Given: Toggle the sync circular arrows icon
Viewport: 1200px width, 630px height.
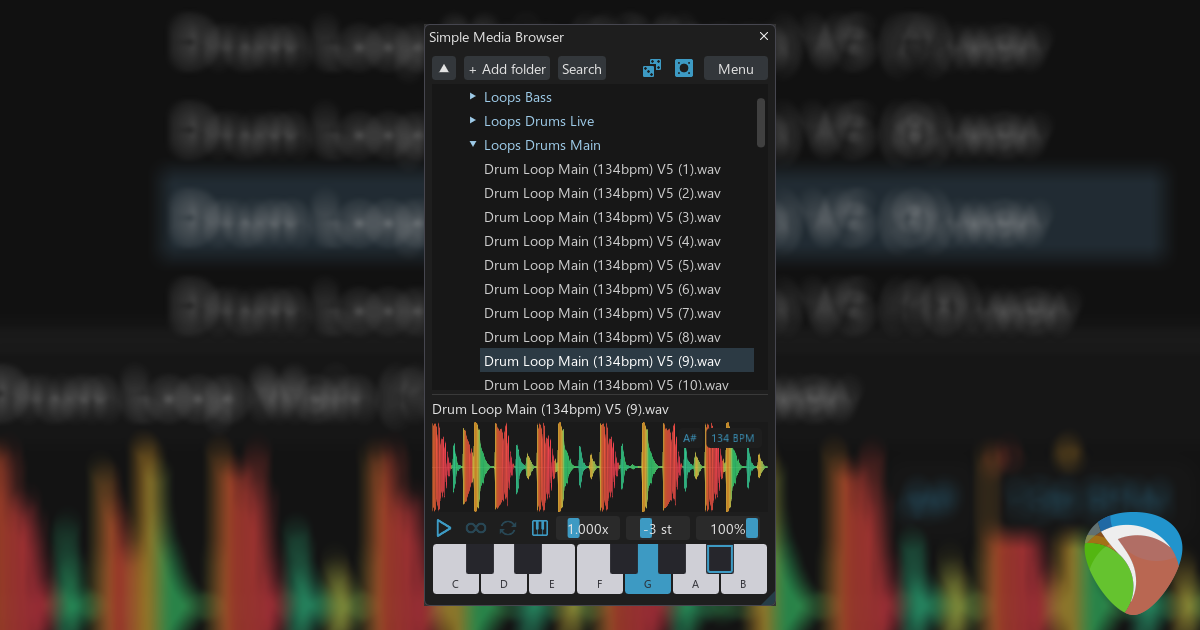Looking at the screenshot, I should 508,528.
